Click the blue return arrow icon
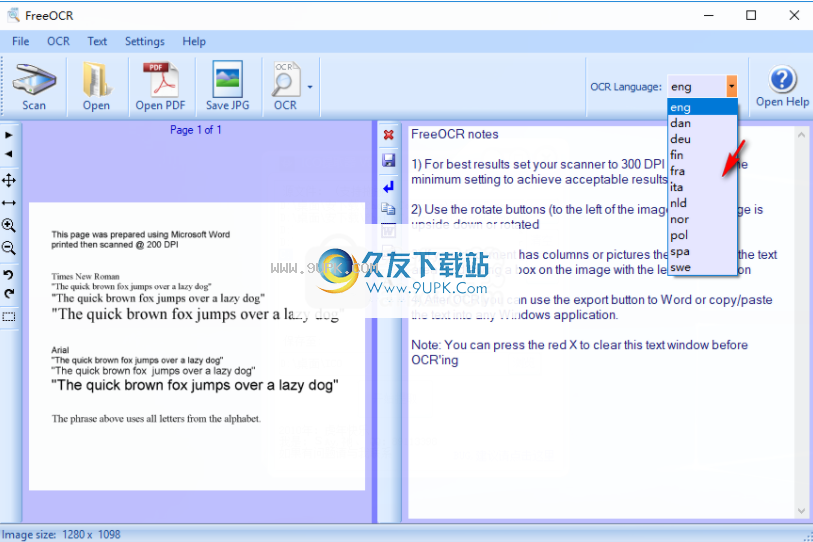This screenshot has width=813, height=542. tap(388, 186)
